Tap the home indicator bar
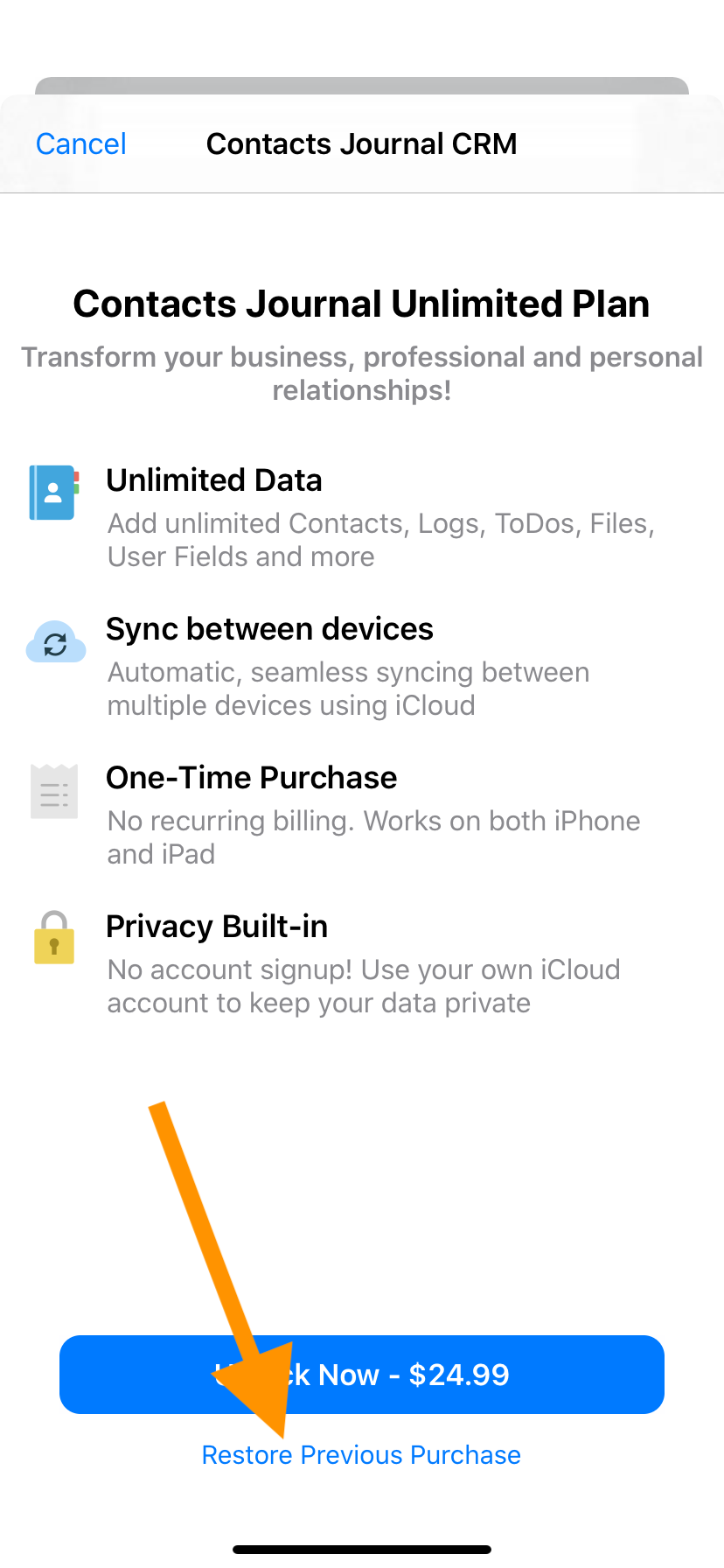 tap(361, 1550)
